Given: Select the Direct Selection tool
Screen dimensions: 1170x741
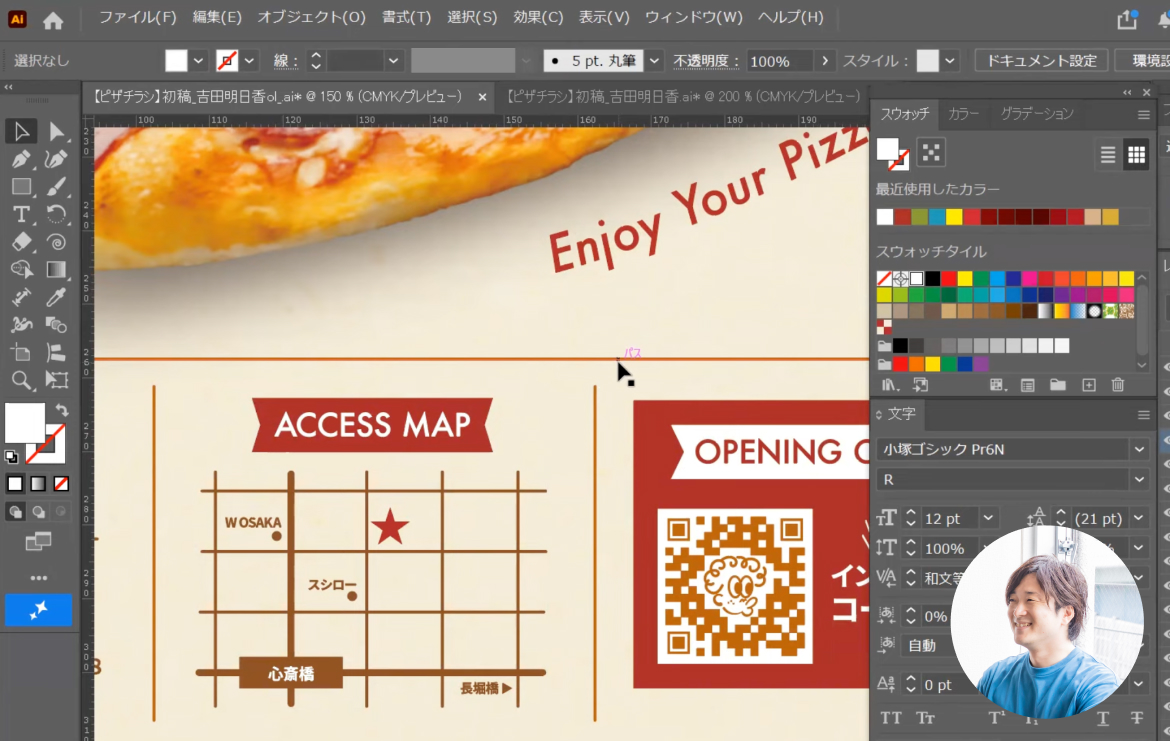Looking at the screenshot, I should [56, 131].
